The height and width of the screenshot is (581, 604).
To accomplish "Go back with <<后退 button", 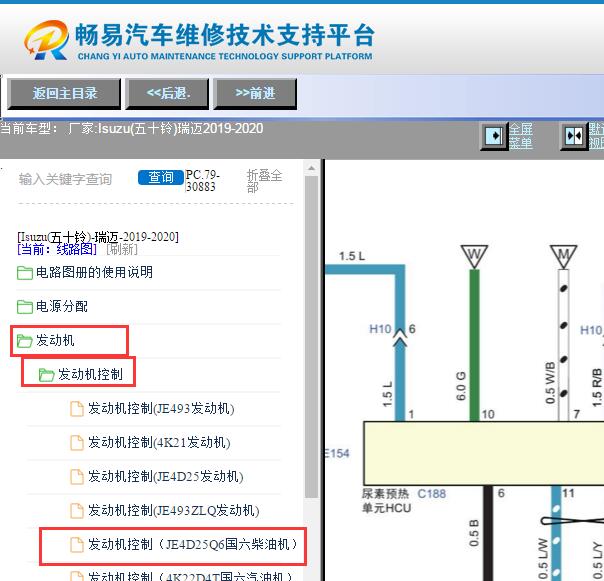I will coord(167,94).
